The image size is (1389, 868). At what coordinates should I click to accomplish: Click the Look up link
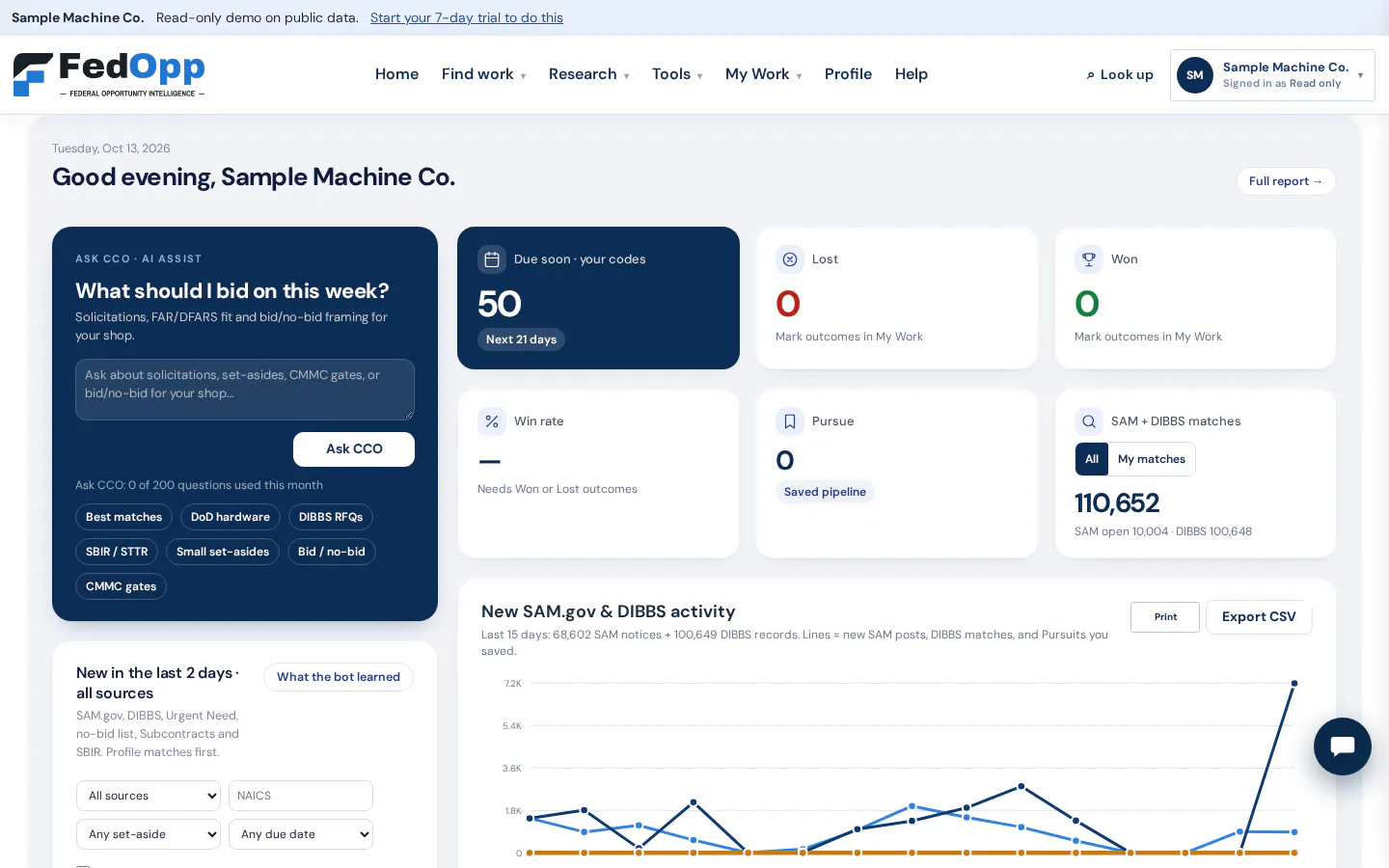tap(1120, 74)
